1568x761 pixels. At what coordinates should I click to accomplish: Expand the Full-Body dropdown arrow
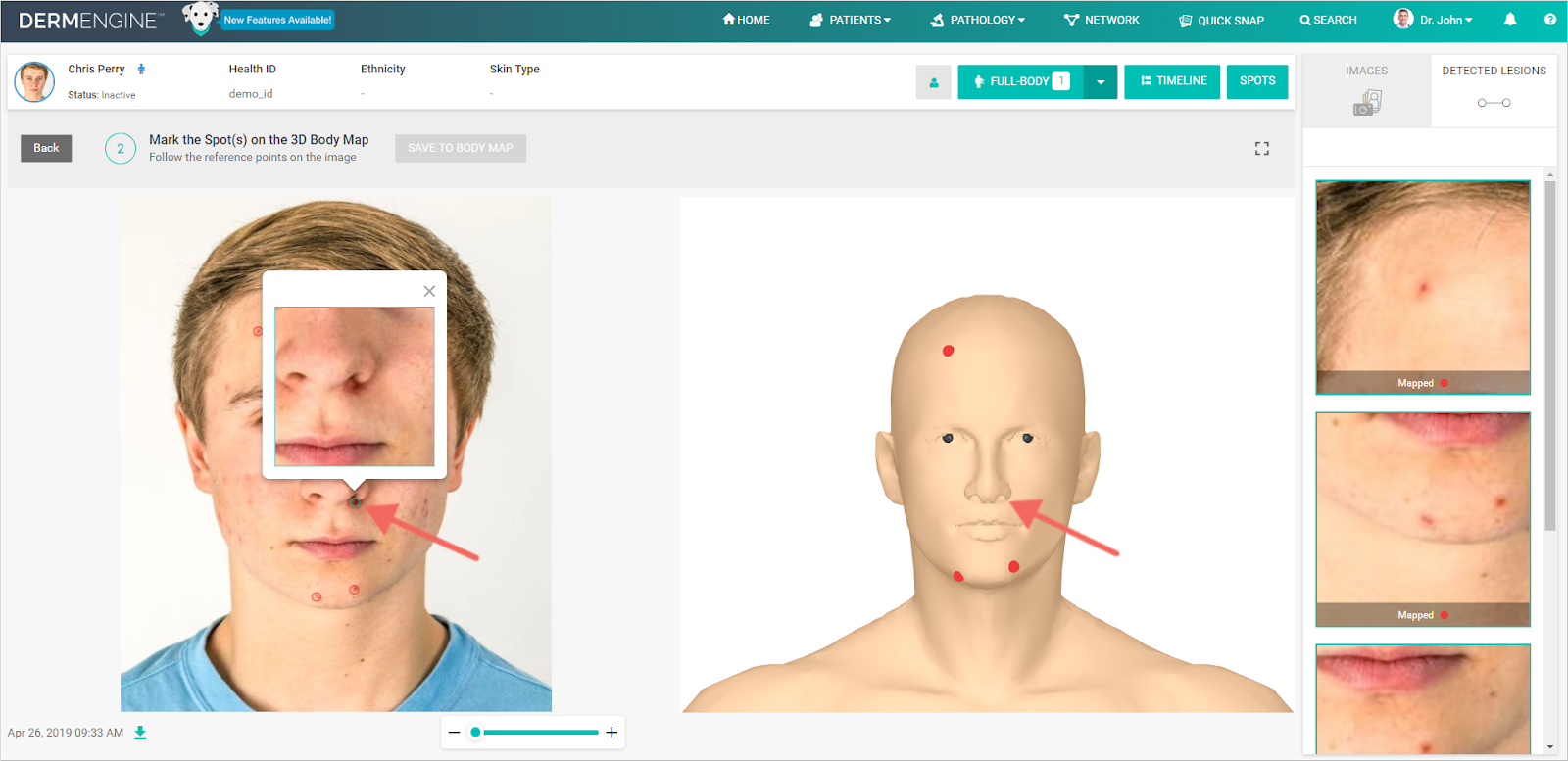coord(1101,82)
